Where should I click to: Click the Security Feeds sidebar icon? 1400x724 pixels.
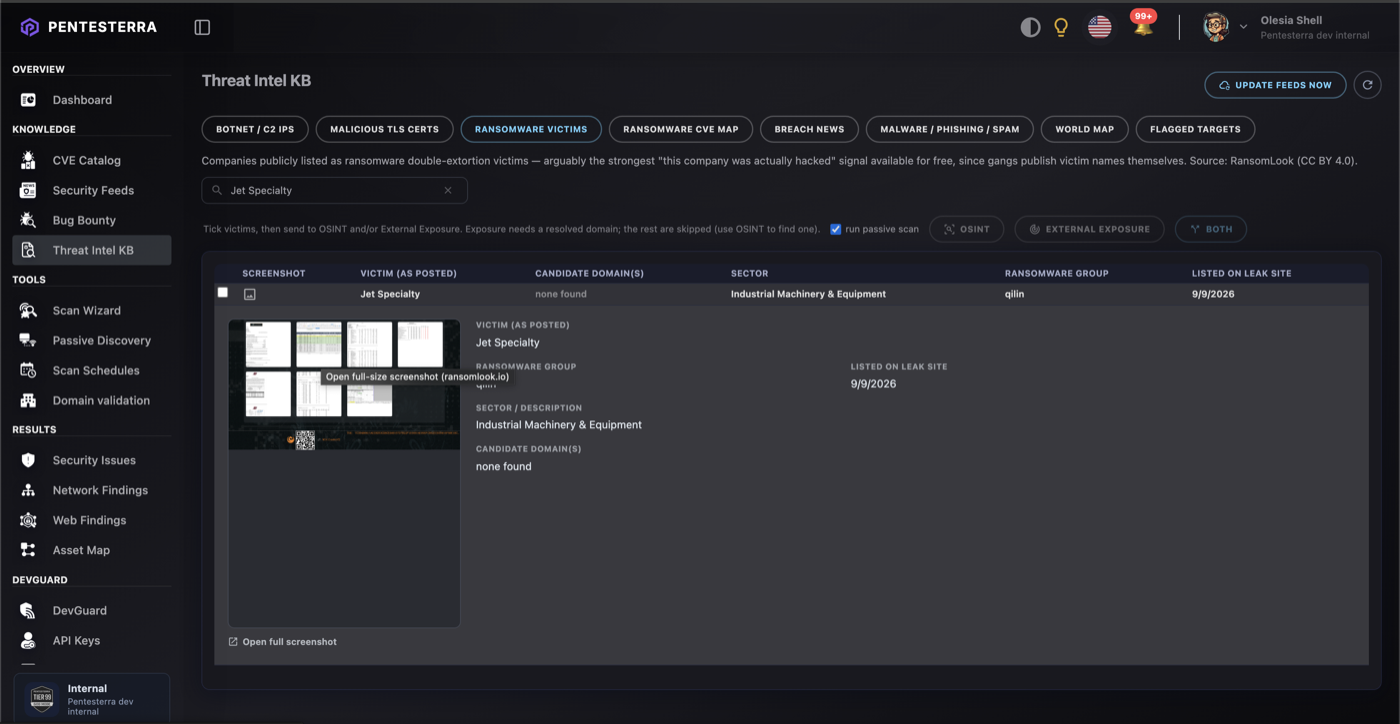[x=29, y=190]
